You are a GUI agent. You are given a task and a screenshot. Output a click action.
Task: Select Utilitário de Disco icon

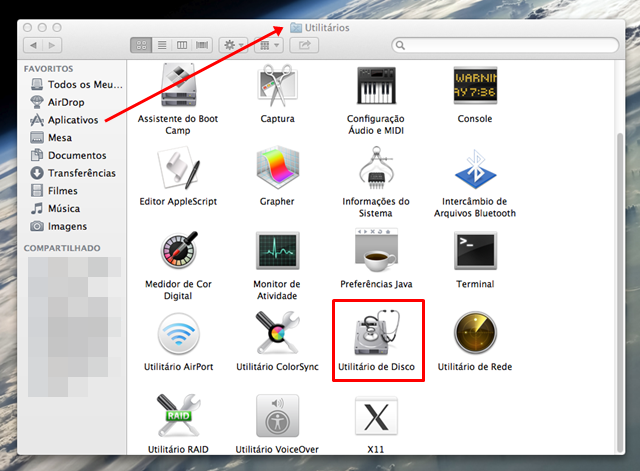click(x=376, y=332)
